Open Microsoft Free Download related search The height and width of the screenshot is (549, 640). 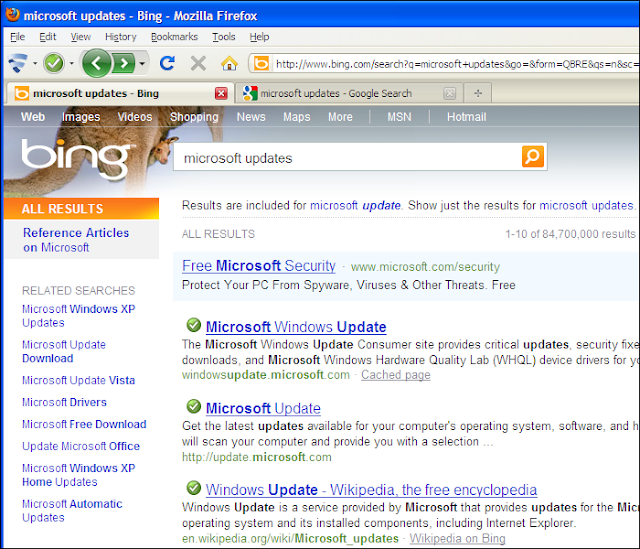(84, 425)
